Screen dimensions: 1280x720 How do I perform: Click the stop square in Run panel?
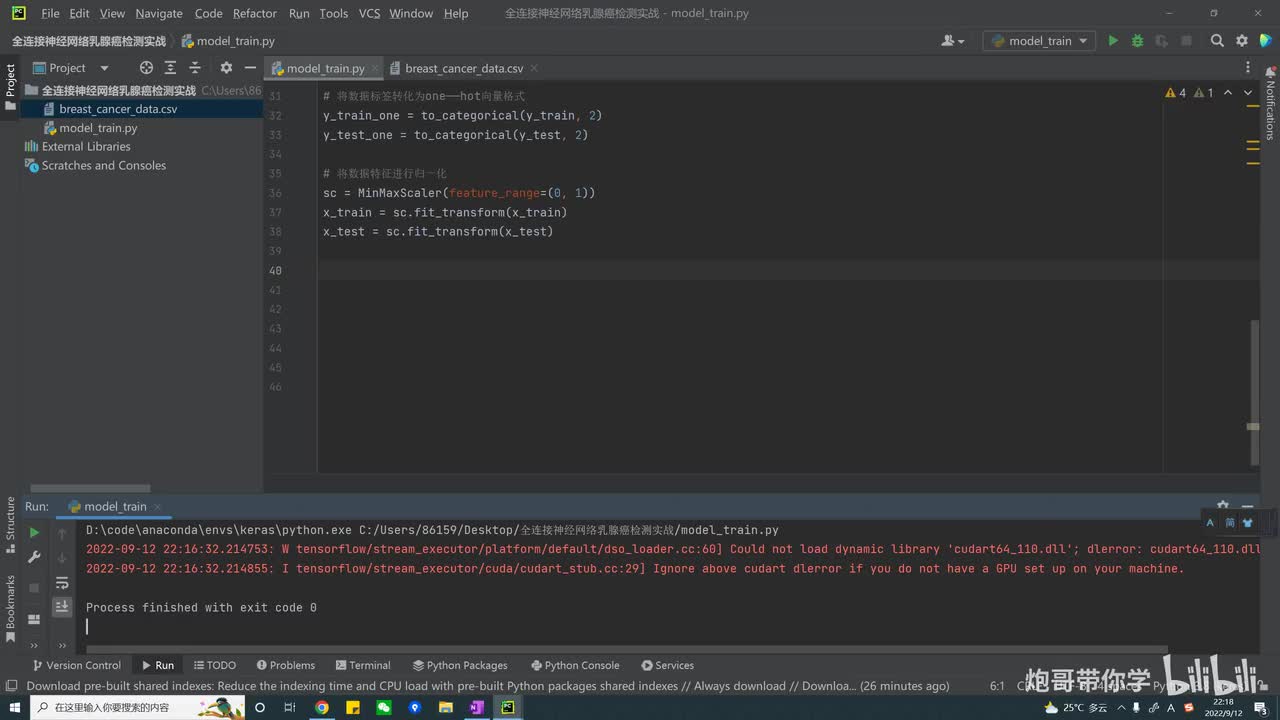(34, 587)
